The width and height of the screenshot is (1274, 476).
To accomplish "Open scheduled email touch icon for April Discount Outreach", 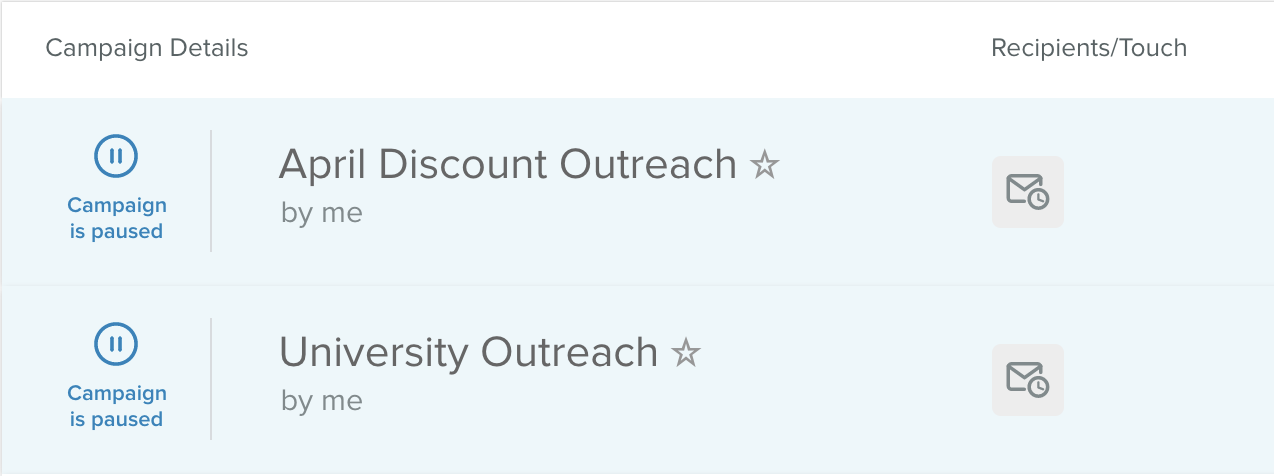I will [1027, 191].
